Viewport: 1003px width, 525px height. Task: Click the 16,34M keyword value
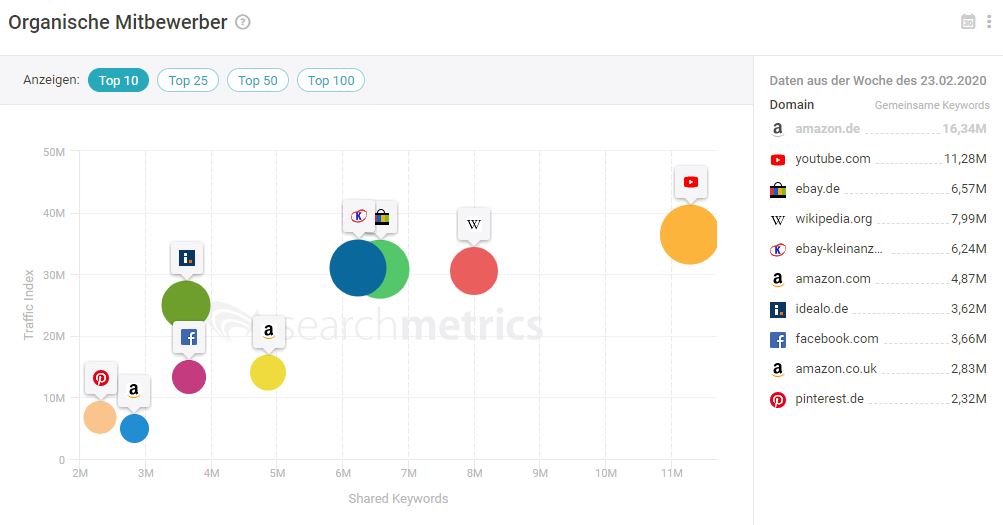coord(964,129)
